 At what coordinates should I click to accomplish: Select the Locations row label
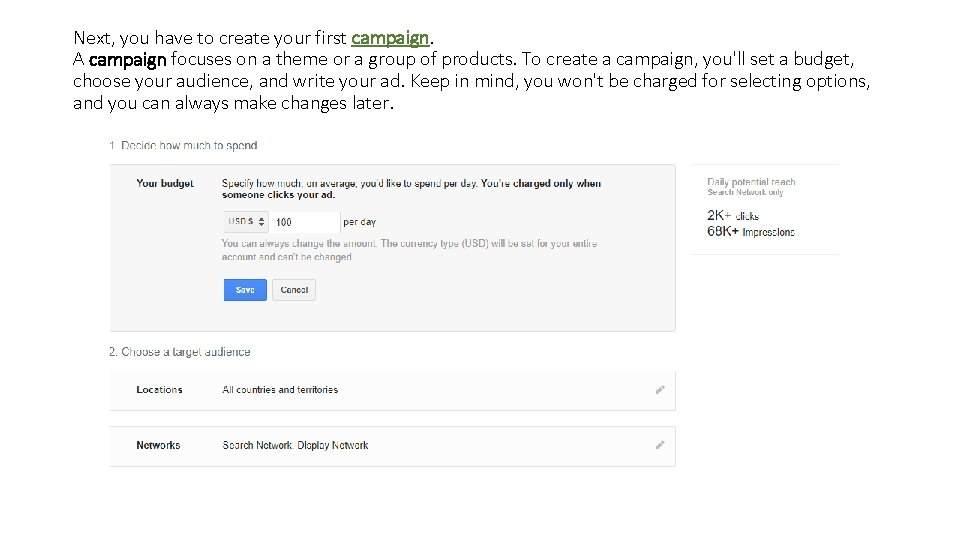[x=159, y=390]
